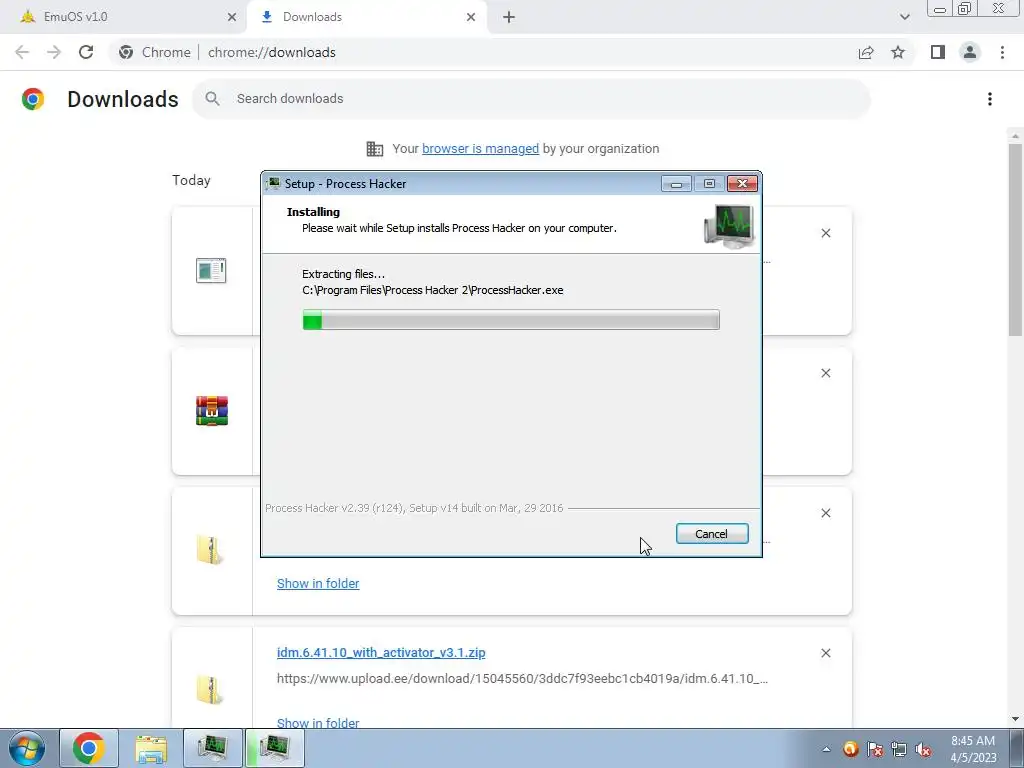Viewport: 1024px width, 768px height.
Task: Minimize the Process Hacker Setup window
Action: coord(676,184)
